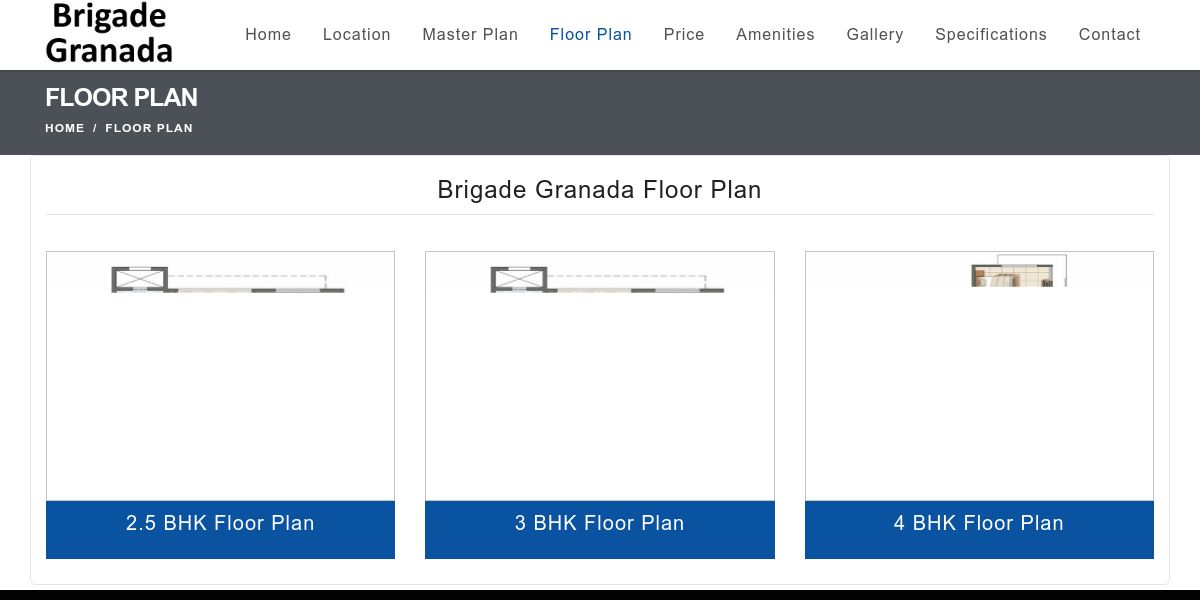Screen dimensions: 1200x600
Task: Click the 4 BHK Floor Plan button
Action: coord(979,530)
